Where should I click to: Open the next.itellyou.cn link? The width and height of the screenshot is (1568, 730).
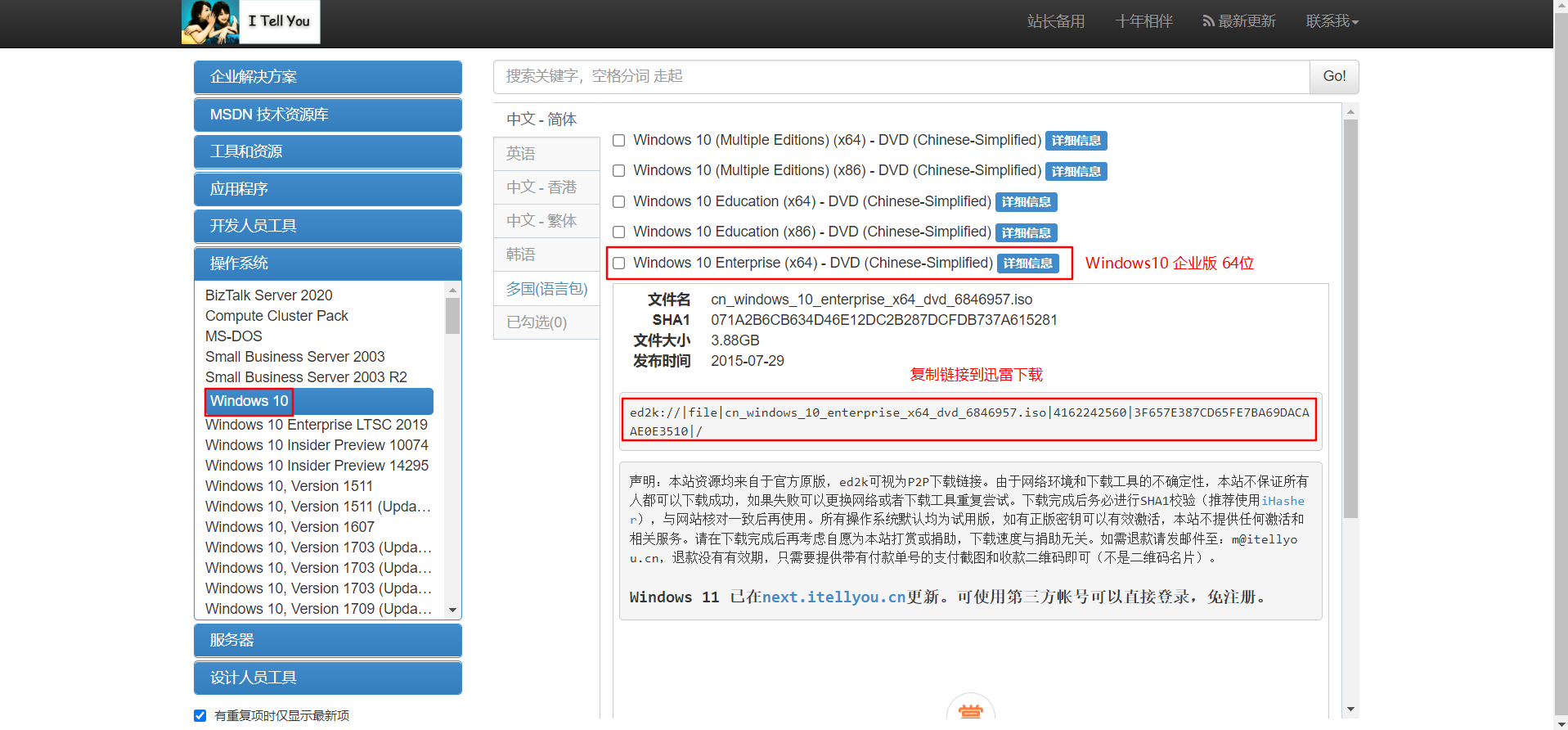coord(833,597)
